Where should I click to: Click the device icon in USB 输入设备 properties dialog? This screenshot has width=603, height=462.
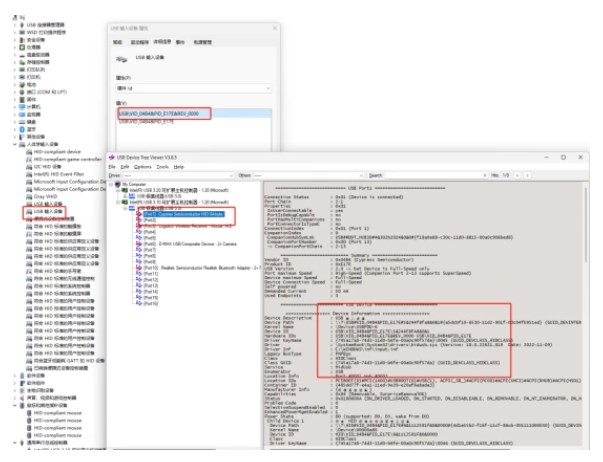tap(122, 59)
